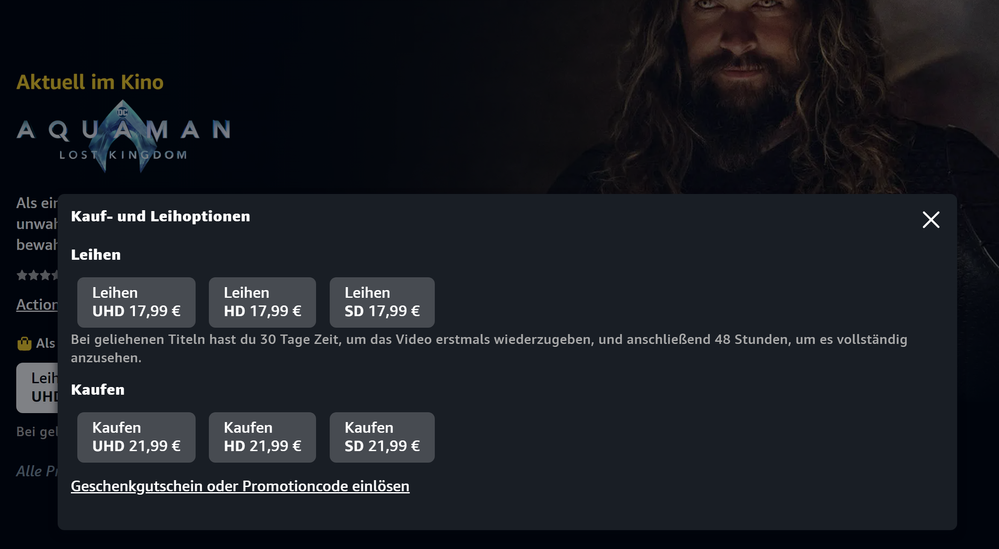Click the Kaufen section heading
999x549 pixels.
click(98, 389)
